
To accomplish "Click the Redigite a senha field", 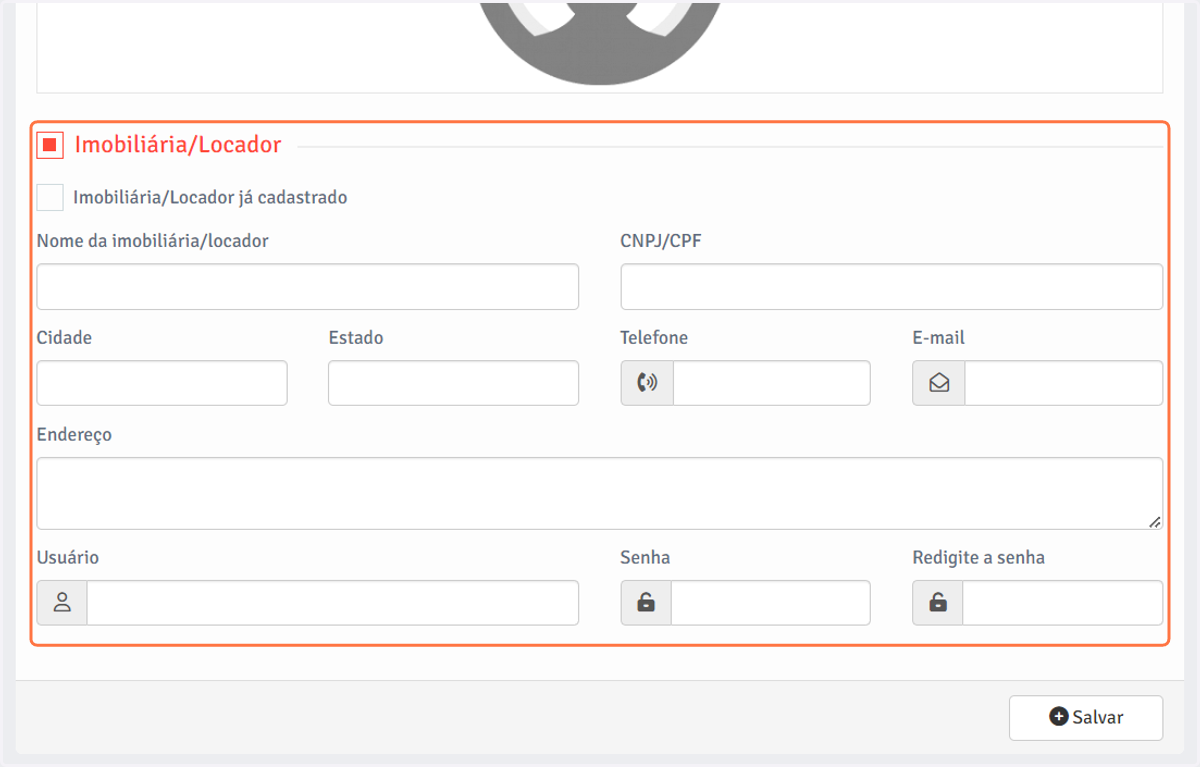I will [x=1063, y=603].
